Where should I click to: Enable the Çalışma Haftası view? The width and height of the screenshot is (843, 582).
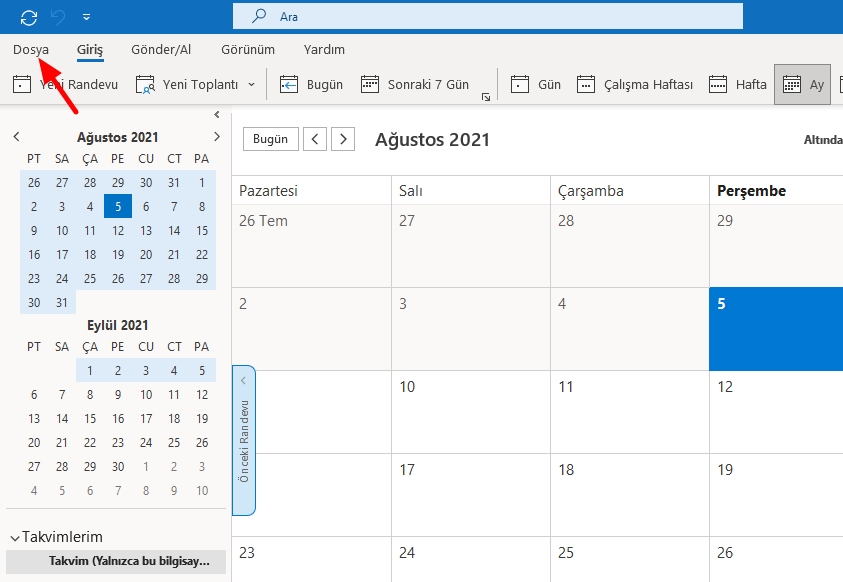pos(651,84)
